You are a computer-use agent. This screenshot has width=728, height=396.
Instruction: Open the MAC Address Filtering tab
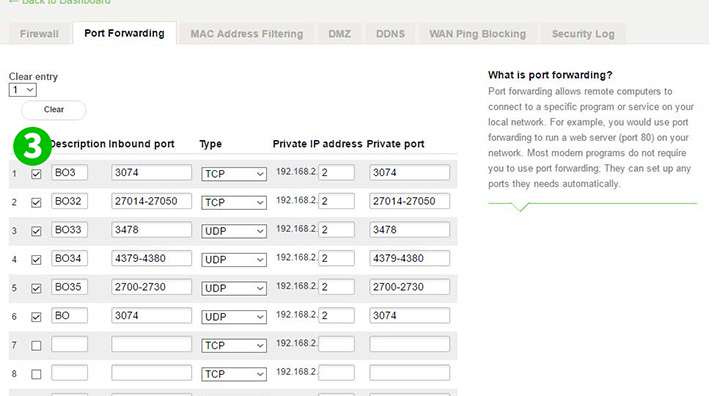pos(247,34)
